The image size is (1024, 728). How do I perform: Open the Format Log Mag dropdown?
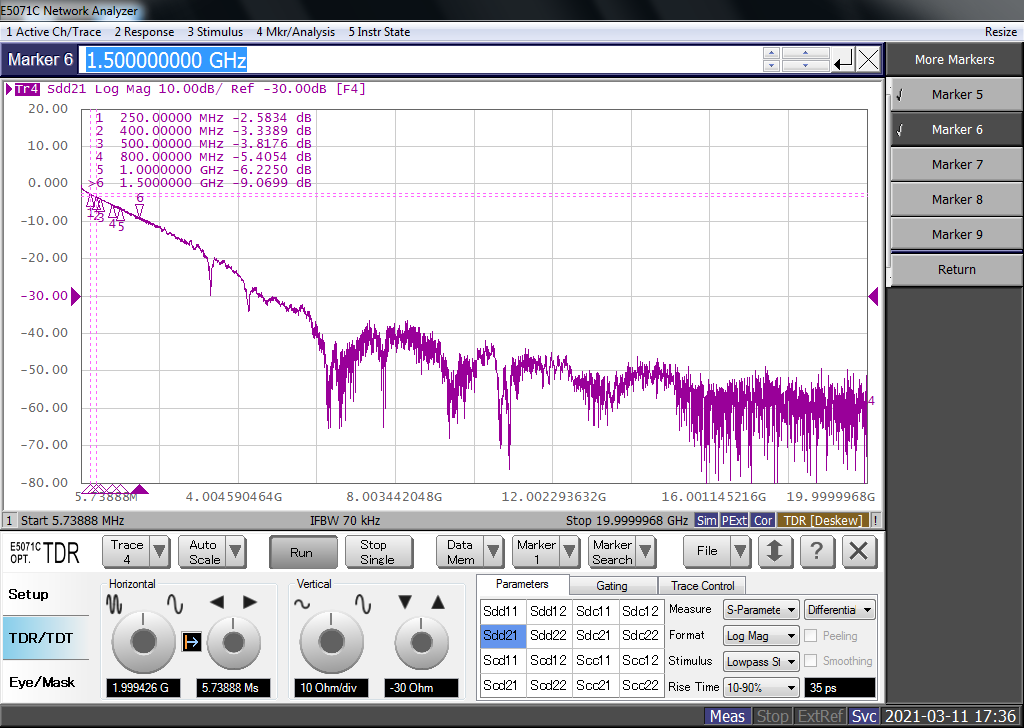[761, 636]
